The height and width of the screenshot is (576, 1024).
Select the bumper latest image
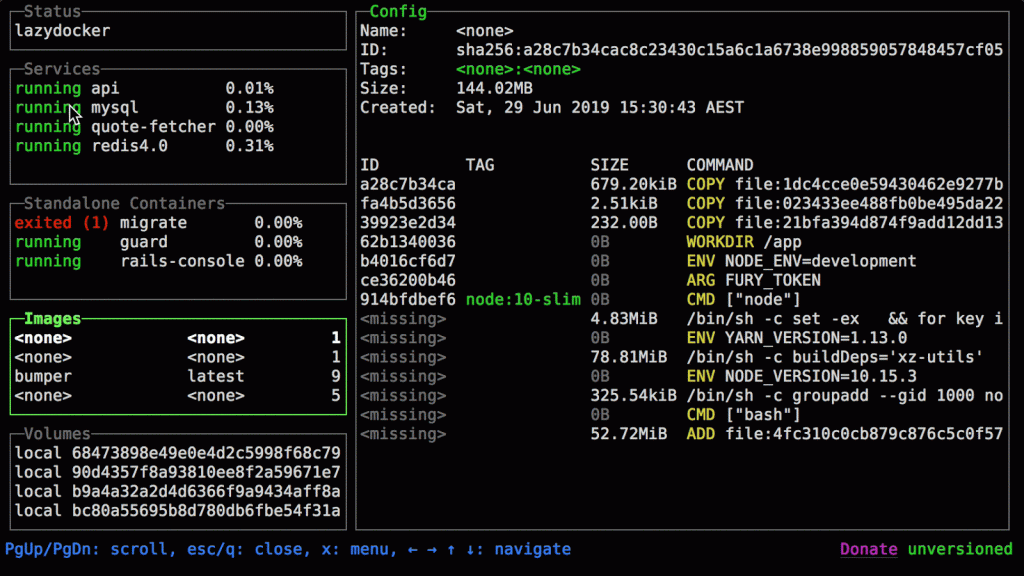pos(178,376)
